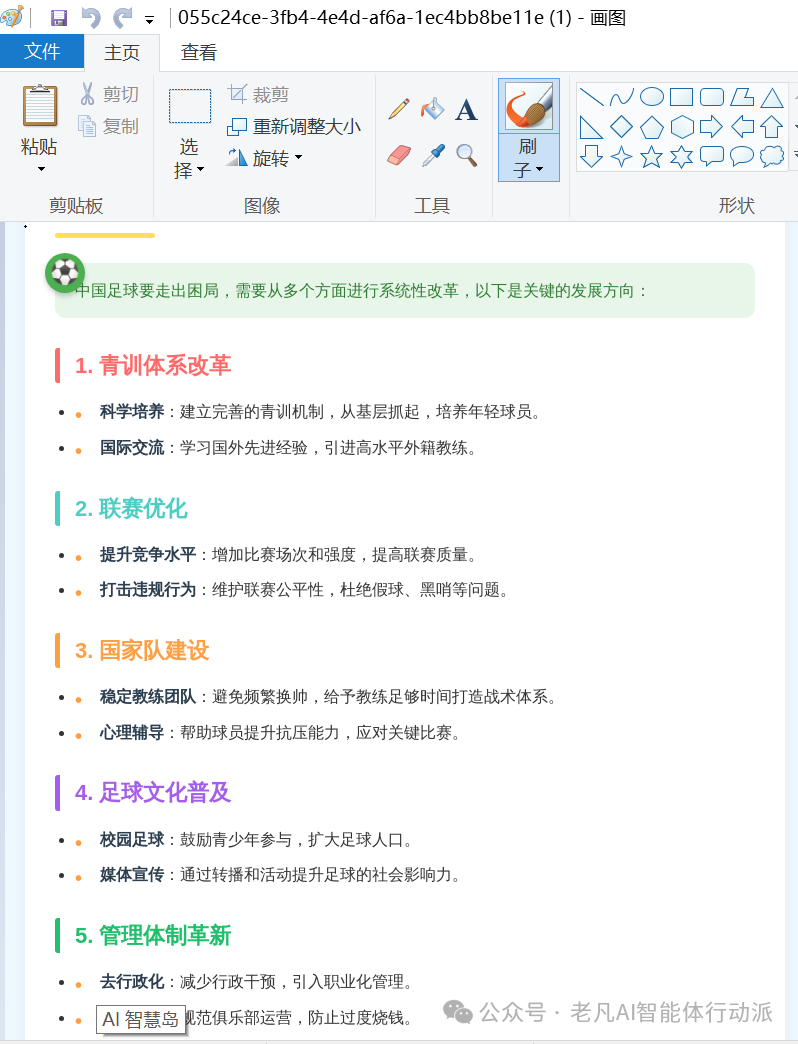Viewport: 798px width, 1044px height.
Task: Choose the Diamond shape
Action: point(622,127)
